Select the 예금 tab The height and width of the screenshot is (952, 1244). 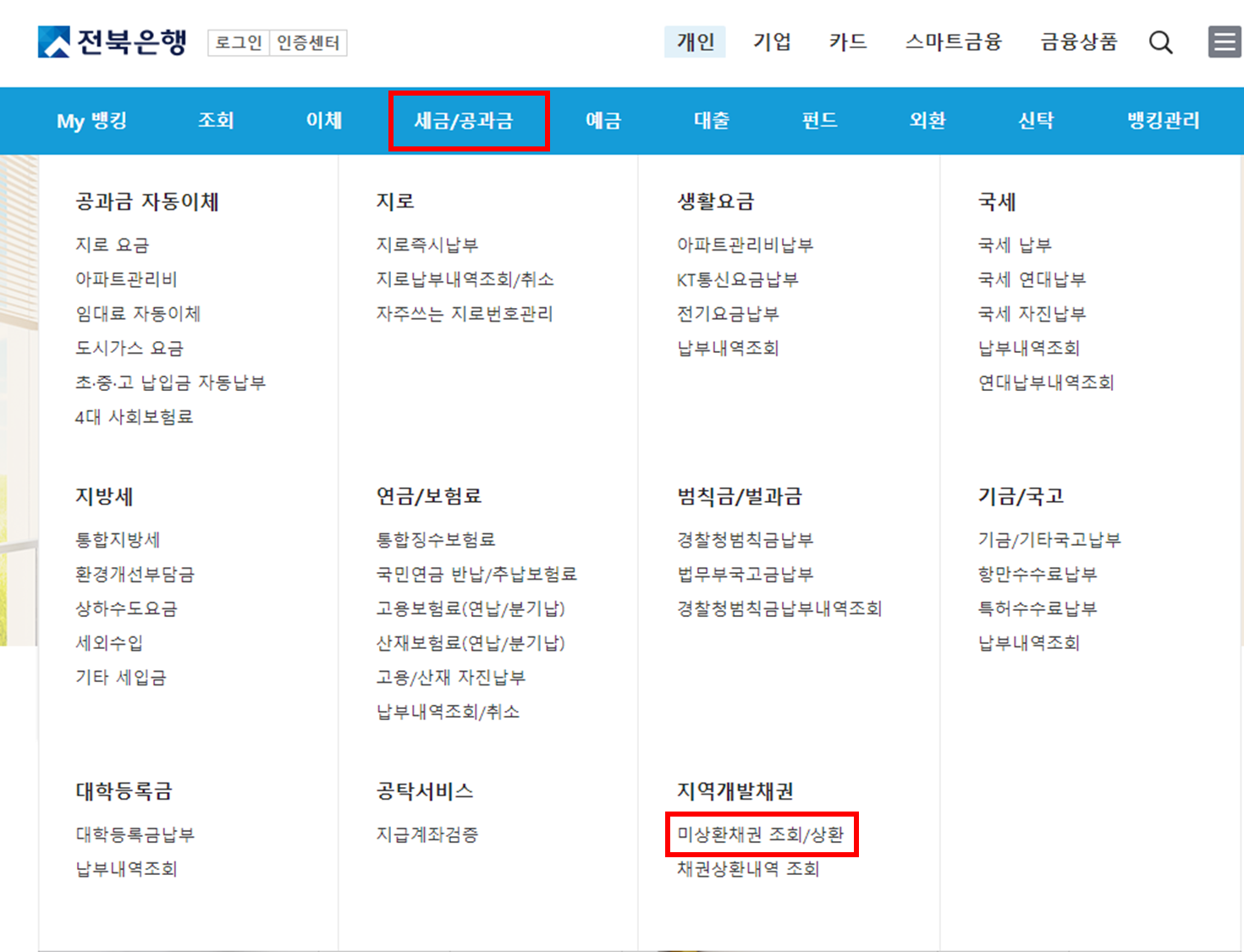click(x=603, y=120)
